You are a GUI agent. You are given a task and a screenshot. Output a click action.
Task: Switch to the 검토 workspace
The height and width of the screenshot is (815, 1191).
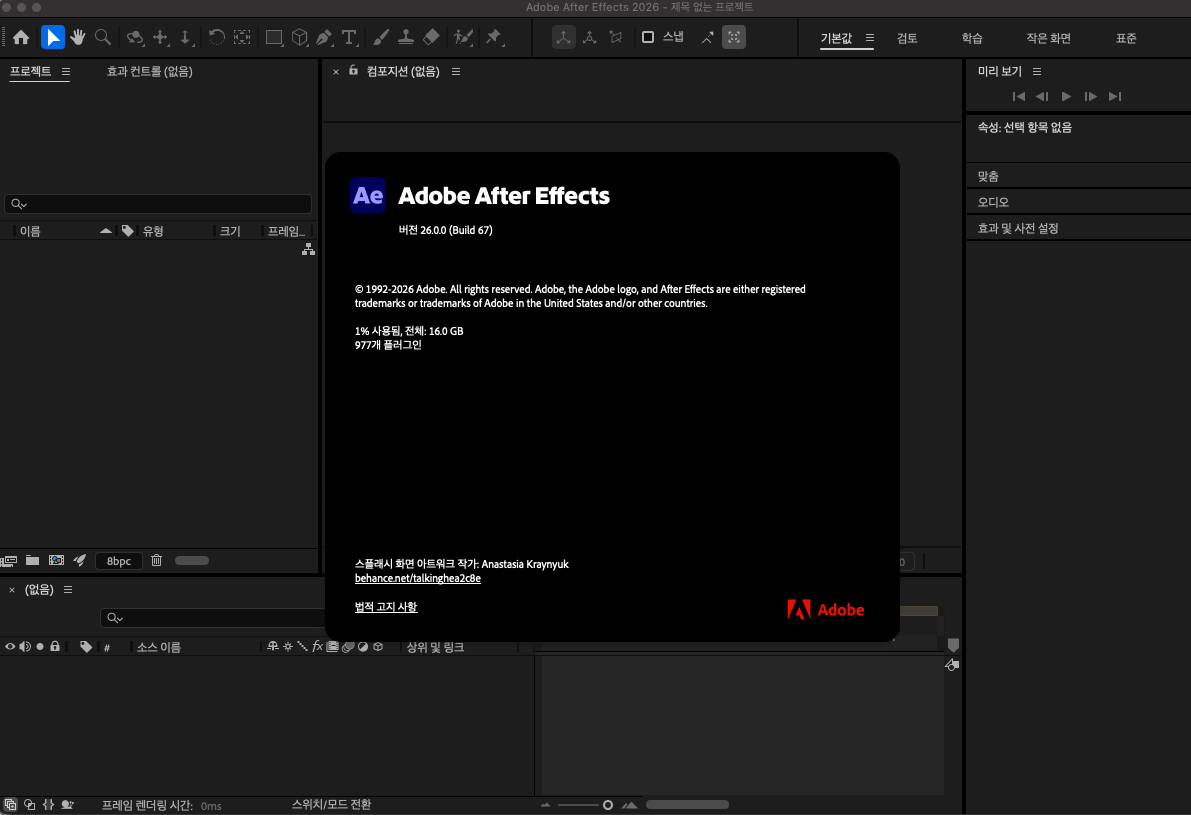pos(907,39)
